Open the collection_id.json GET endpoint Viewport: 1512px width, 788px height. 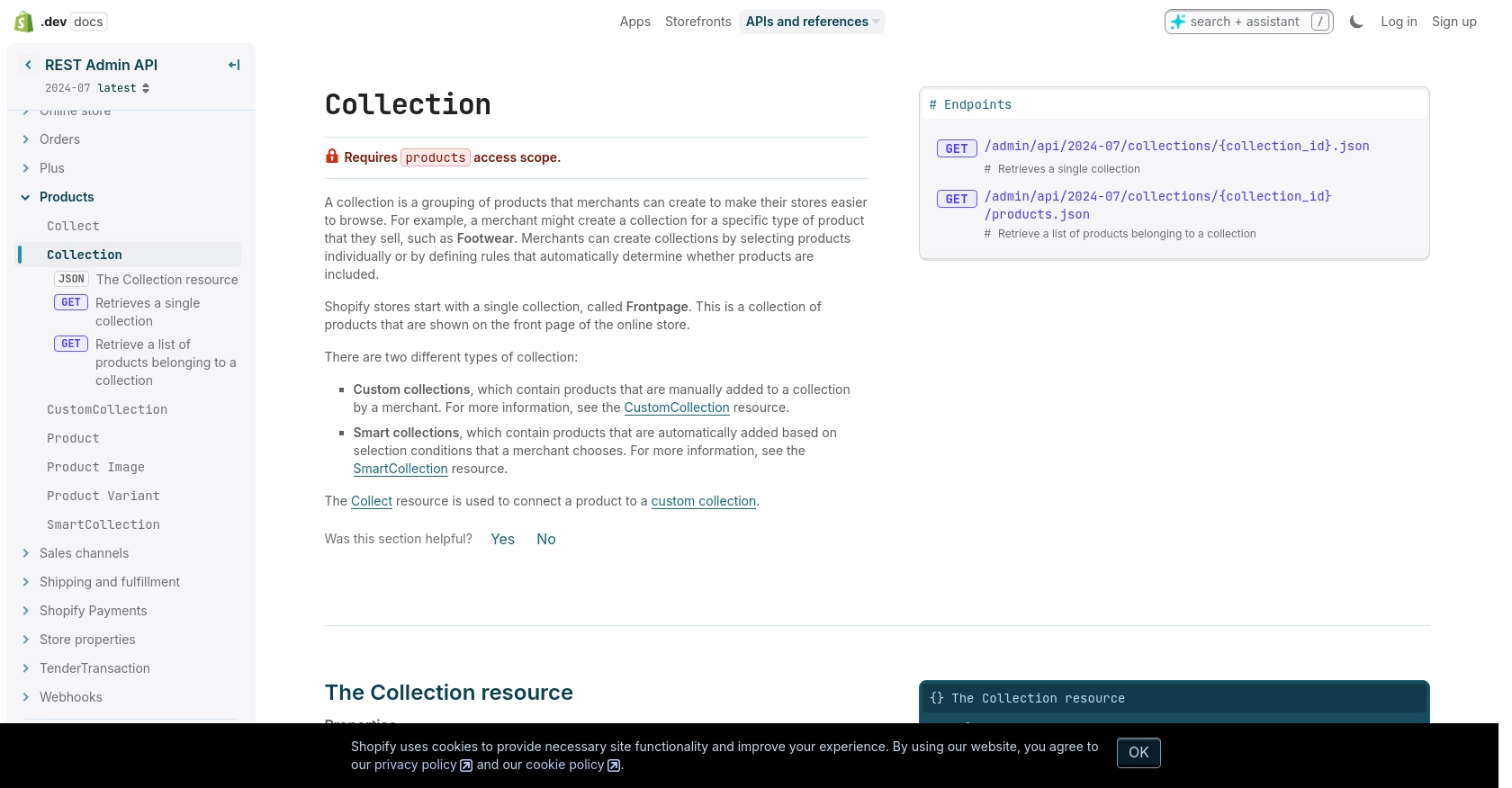(1177, 146)
